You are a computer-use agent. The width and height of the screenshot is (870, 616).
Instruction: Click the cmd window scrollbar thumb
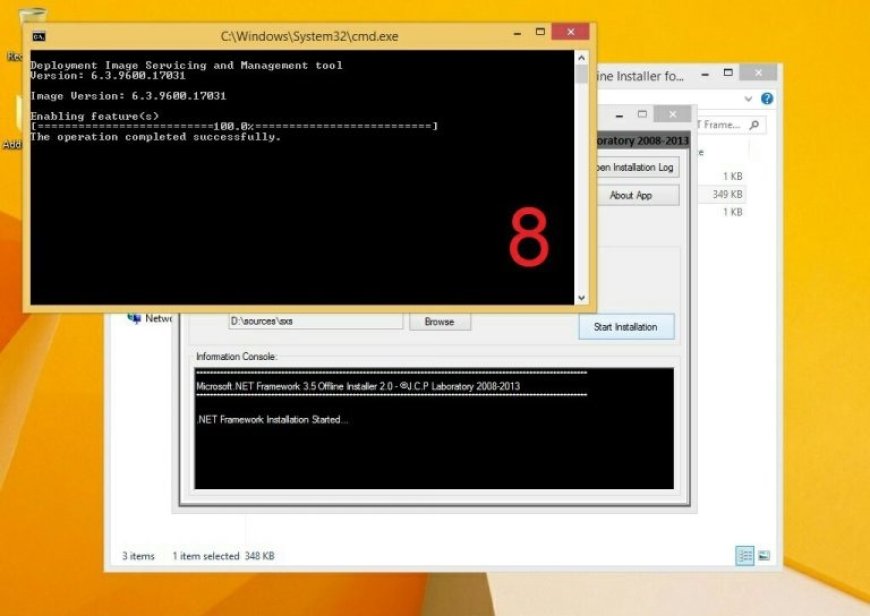[x=581, y=74]
